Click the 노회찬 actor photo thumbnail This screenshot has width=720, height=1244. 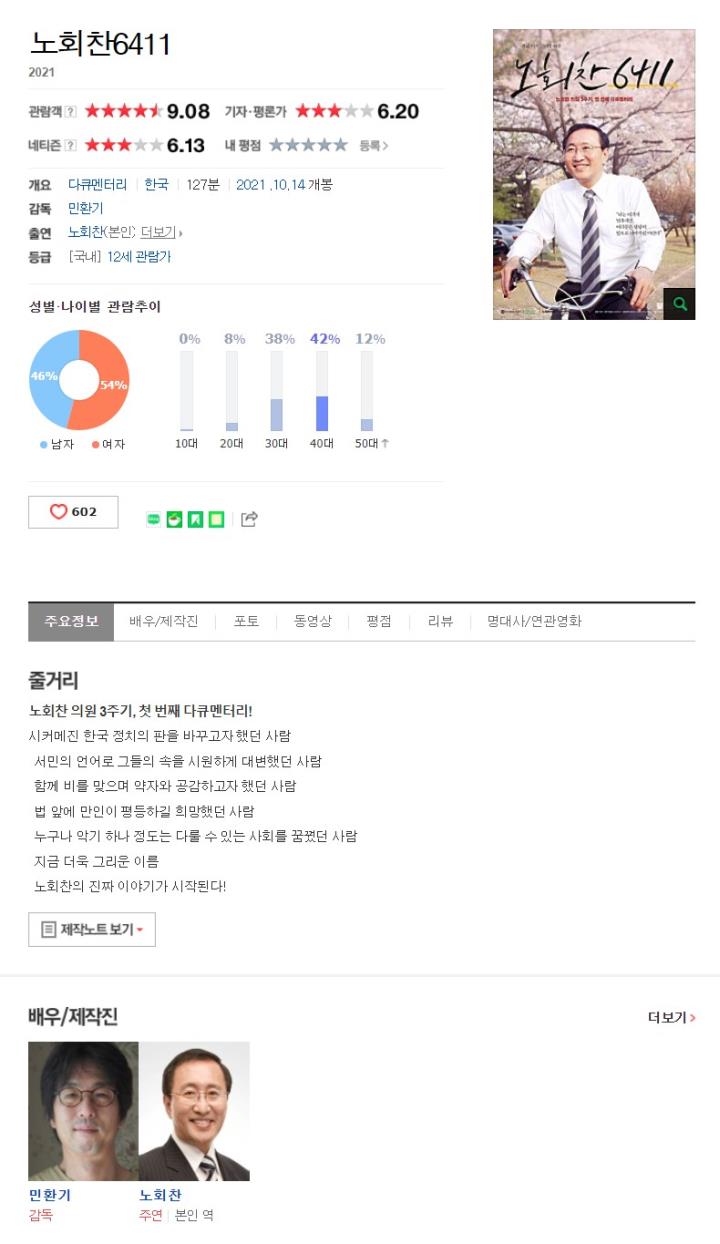[194, 1111]
